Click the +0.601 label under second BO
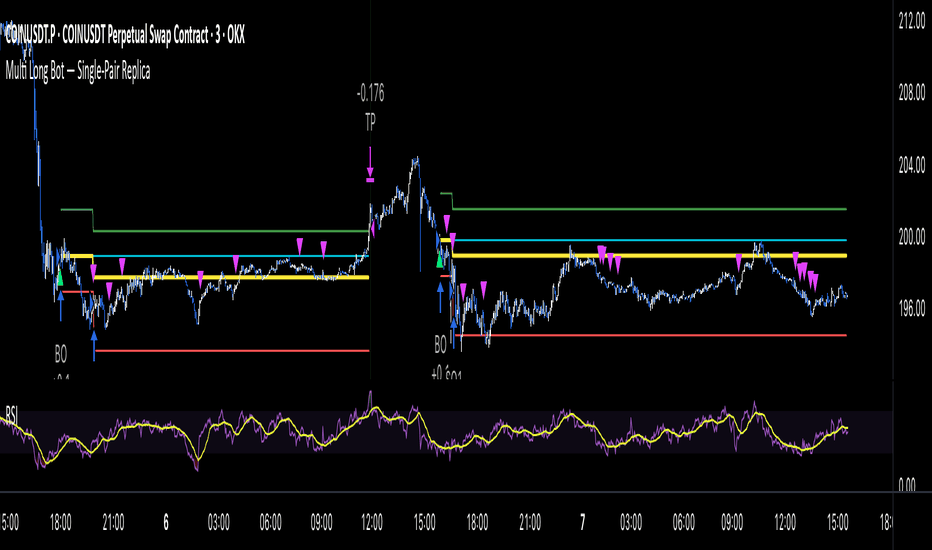 tap(446, 373)
